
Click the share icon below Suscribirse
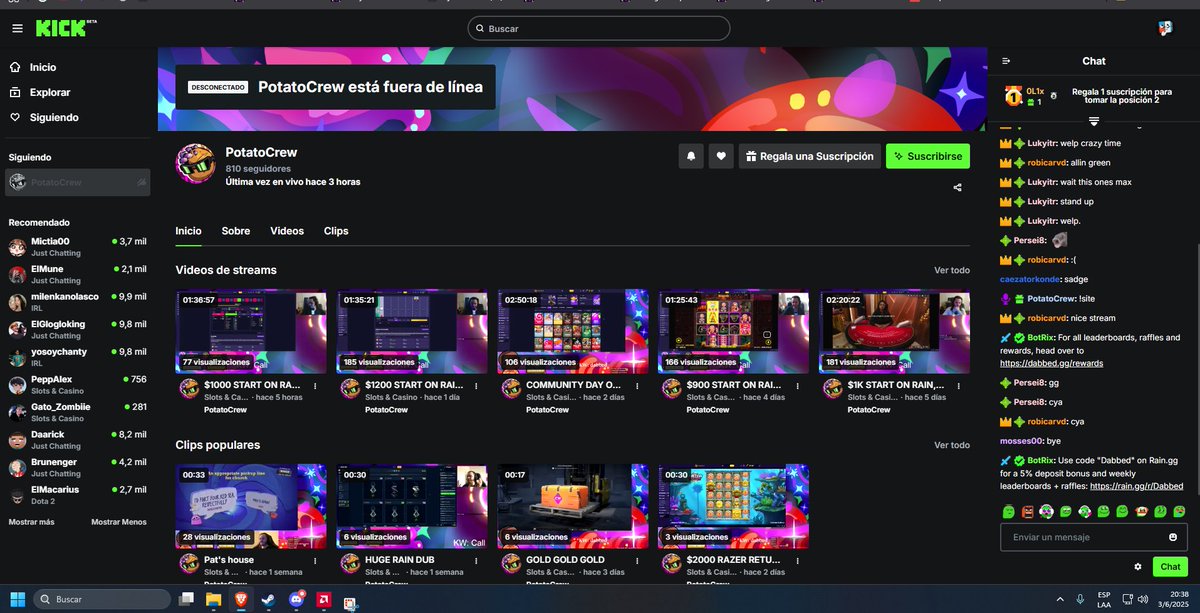pos(958,187)
